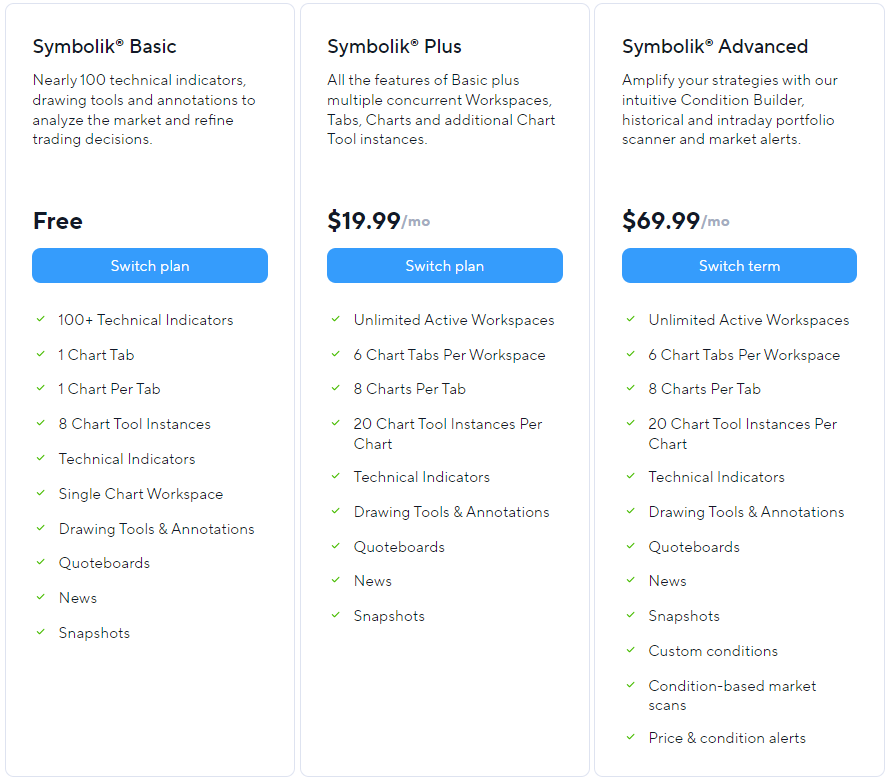
Task: Click the $69.99/mo price label
Action: point(676,220)
